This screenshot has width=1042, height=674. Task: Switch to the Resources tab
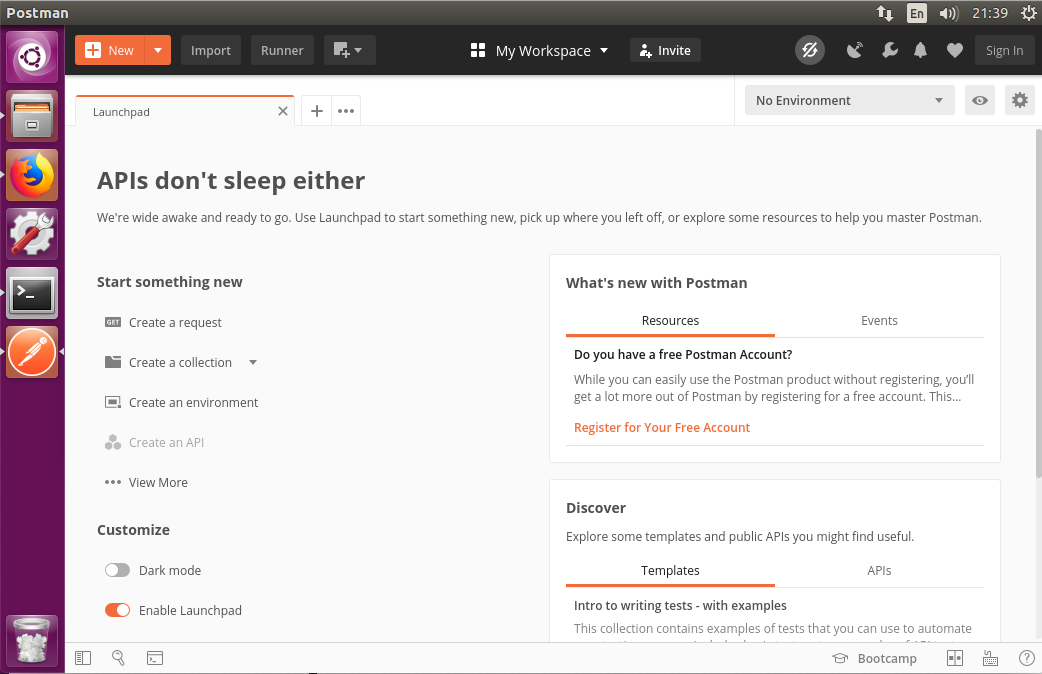point(670,320)
